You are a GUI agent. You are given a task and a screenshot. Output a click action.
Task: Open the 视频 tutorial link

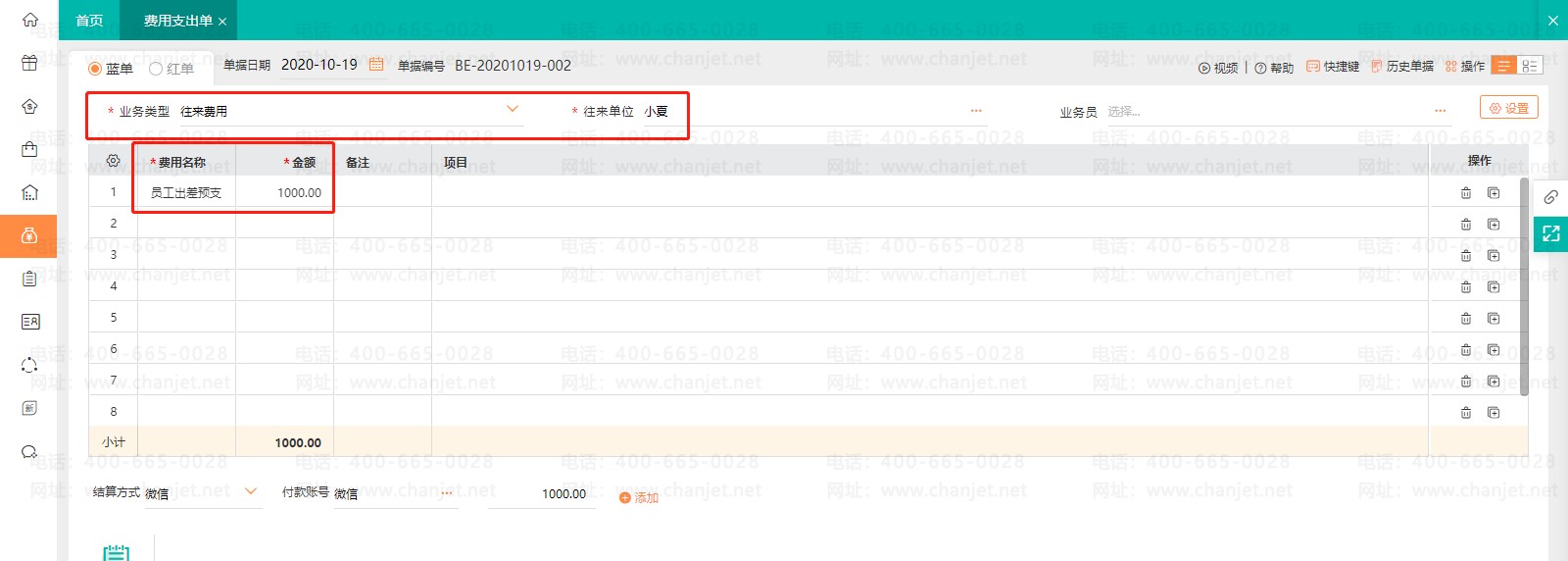[1218, 68]
